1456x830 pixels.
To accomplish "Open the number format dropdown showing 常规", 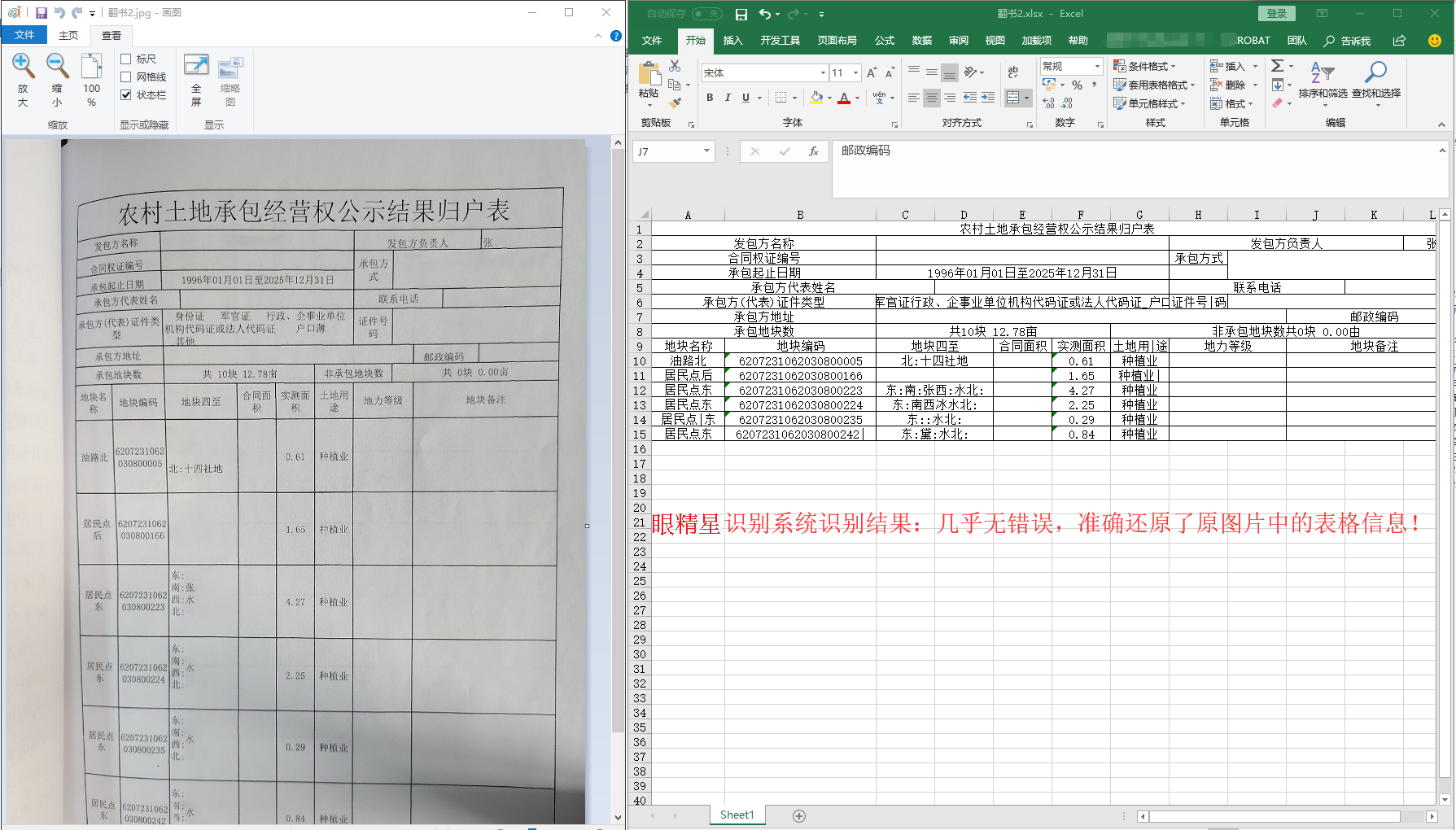I will point(1097,66).
